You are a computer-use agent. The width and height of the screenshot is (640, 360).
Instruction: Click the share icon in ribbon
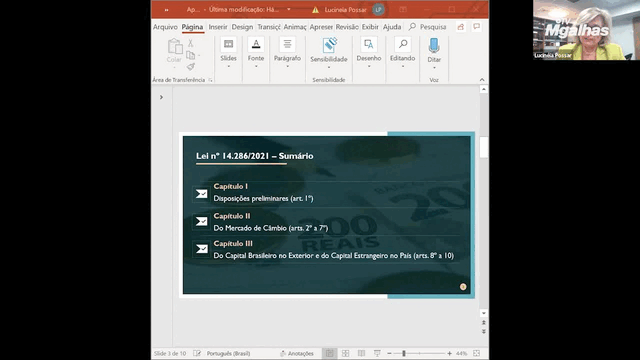(x=460, y=27)
